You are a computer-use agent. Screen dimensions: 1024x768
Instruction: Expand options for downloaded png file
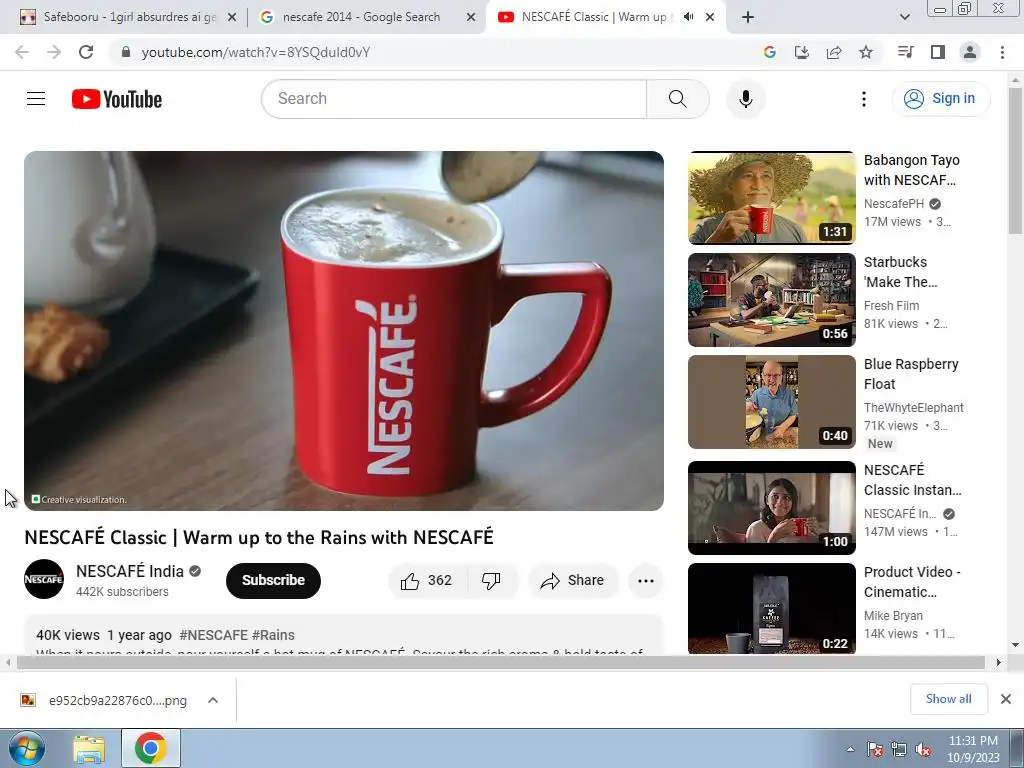click(212, 700)
